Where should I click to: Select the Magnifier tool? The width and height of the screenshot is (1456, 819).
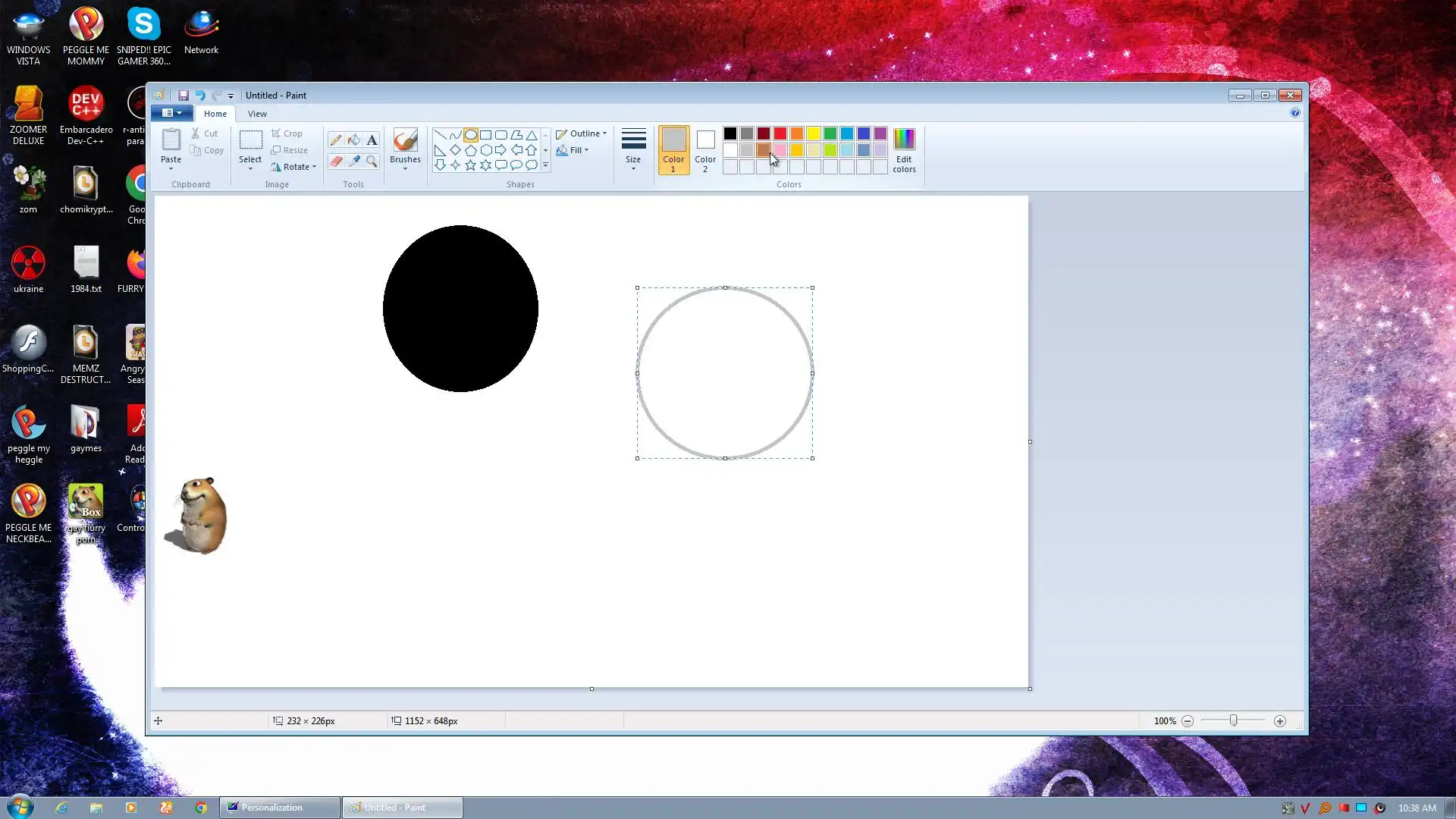coord(372,162)
